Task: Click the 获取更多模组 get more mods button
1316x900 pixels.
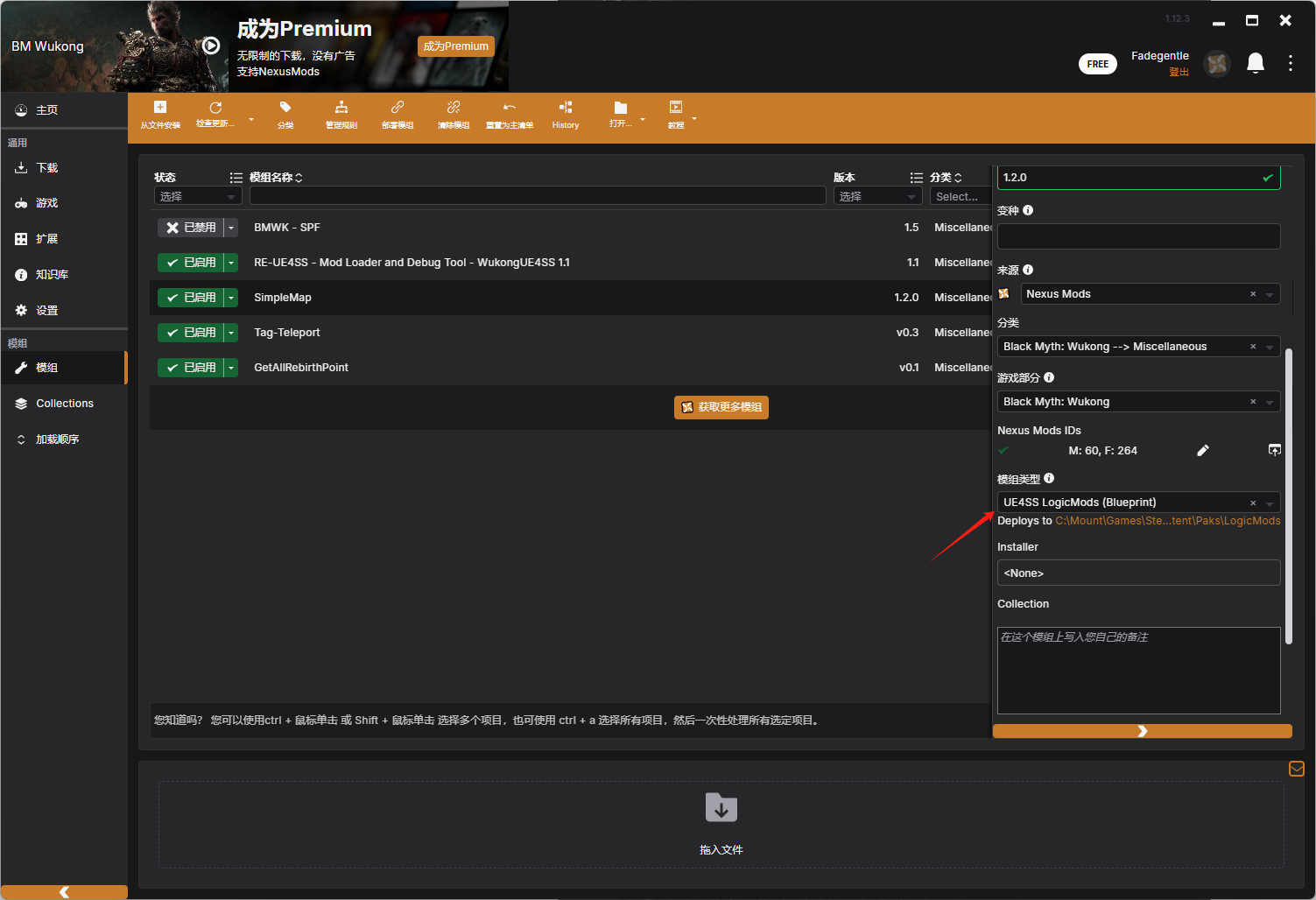Action: 721,407
